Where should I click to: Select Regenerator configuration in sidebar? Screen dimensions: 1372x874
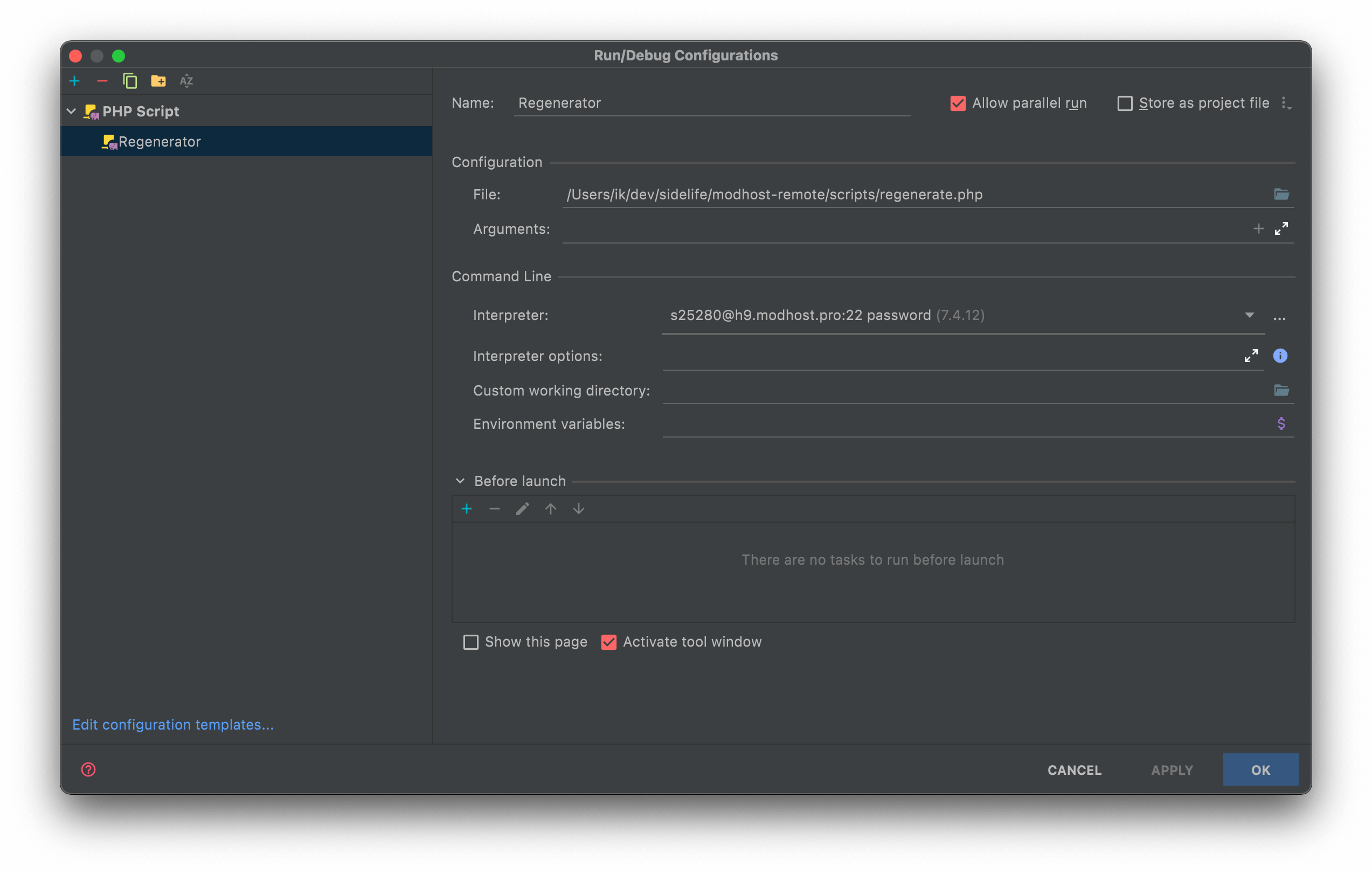[x=160, y=141]
